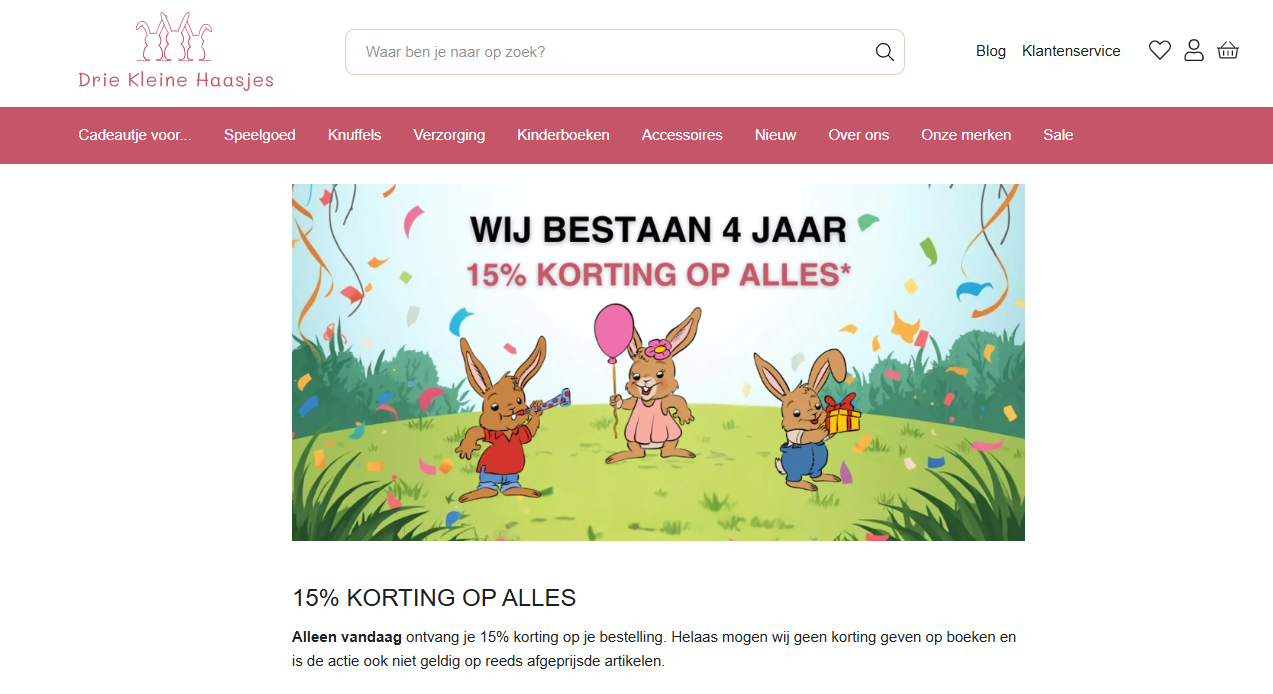The height and width of the screenshot is (694, 1273).
Task: Click the anniversary celebration banner image
Action: pos(658,362)
